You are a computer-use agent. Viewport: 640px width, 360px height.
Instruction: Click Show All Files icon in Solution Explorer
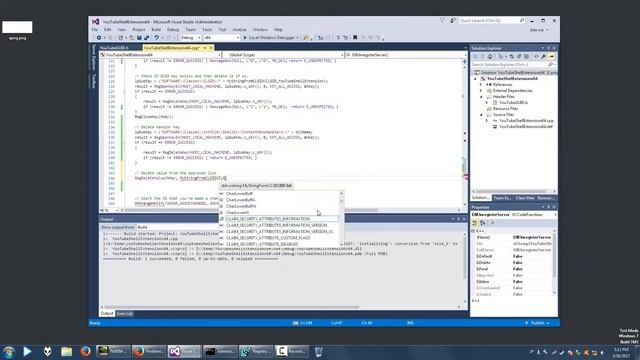(526, 56)
